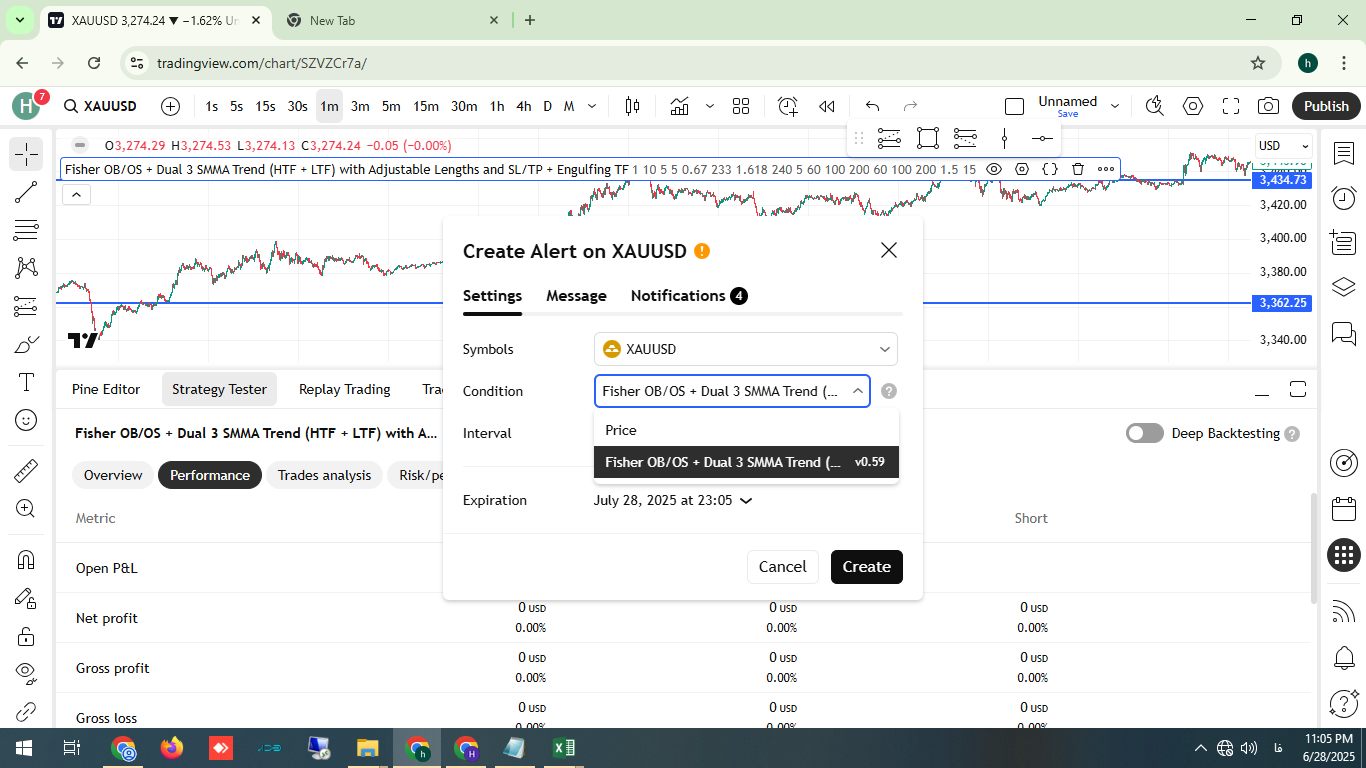This screenshot has height=768, width=1366.
Task: Click the Create alert button
Action: 867,567
